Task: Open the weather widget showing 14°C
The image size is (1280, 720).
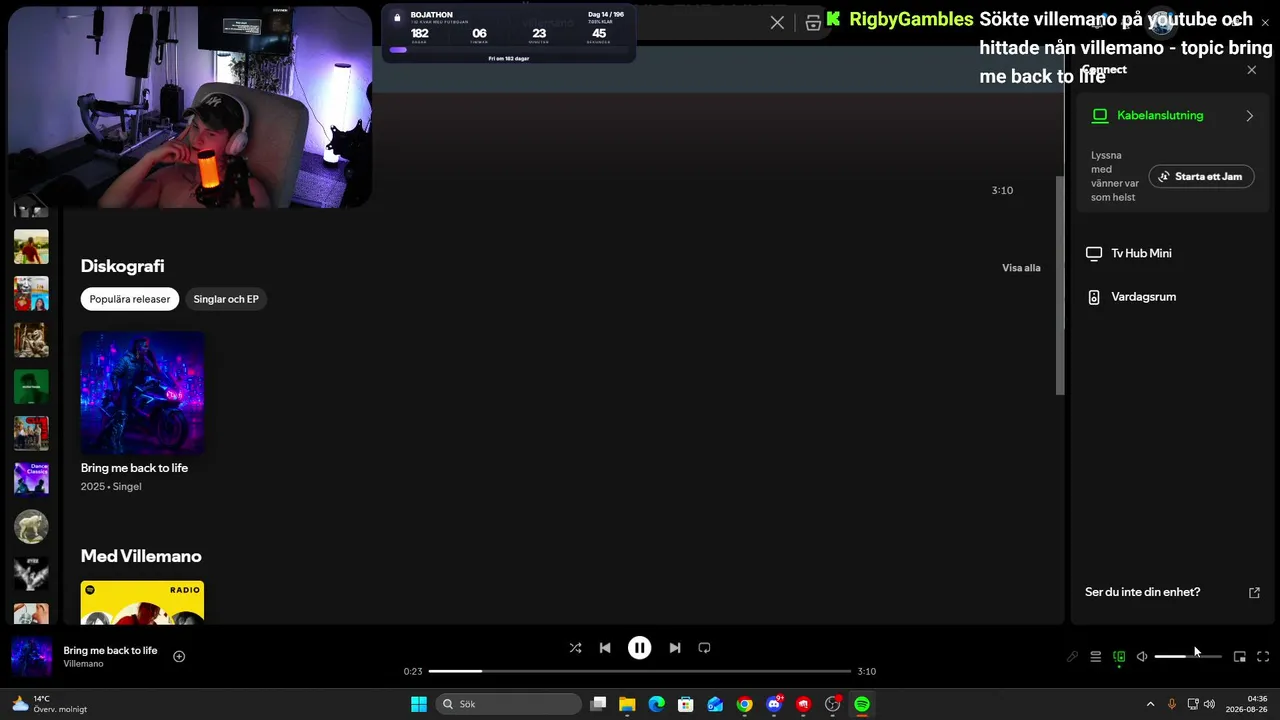Action: [48, 704]
